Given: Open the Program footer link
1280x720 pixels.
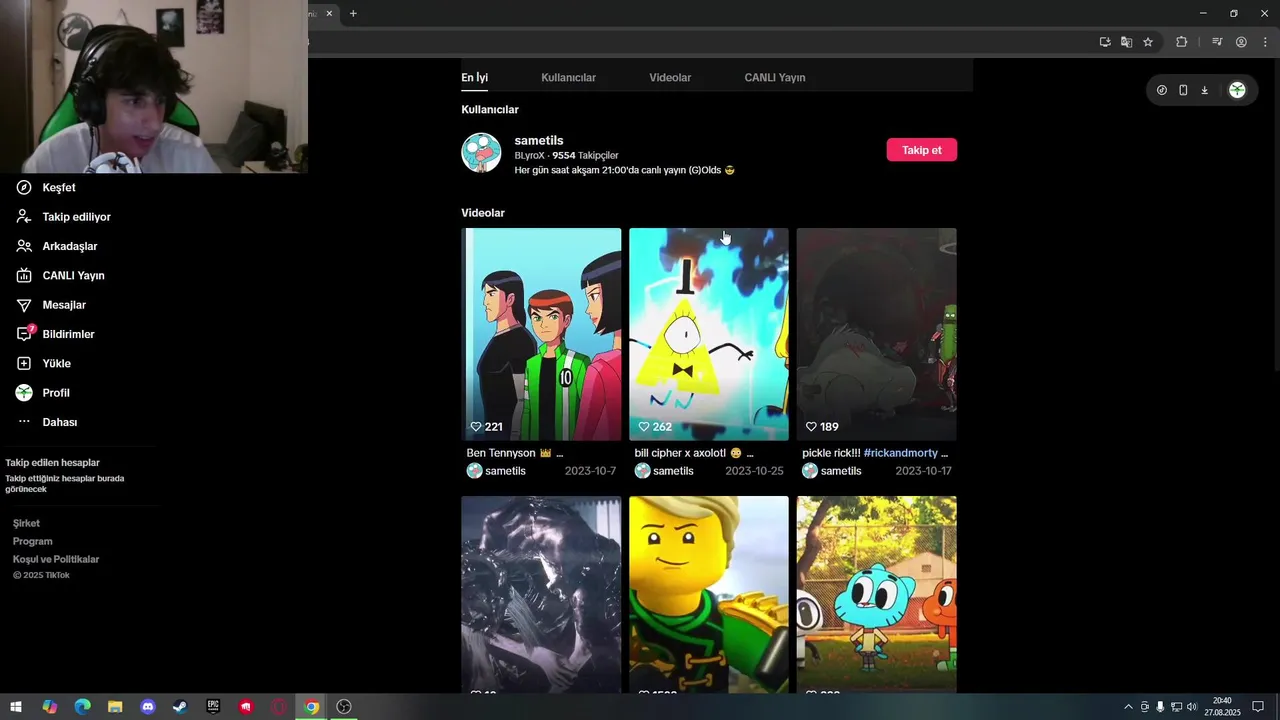Looking at the screenshot, I should click(33, 541).
